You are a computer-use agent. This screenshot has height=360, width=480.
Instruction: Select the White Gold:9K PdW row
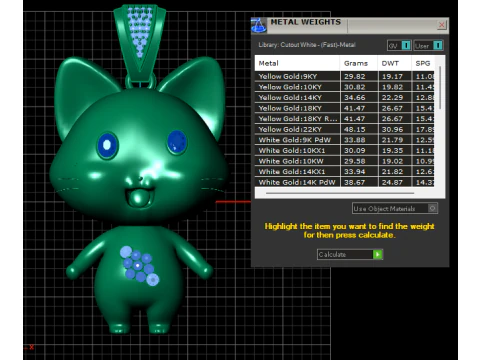tap(345, 140)
